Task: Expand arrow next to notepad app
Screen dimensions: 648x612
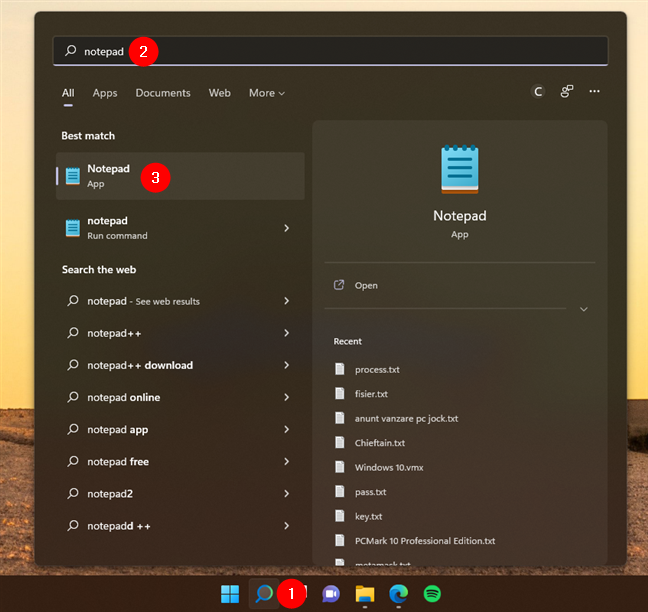Action: 286,429
